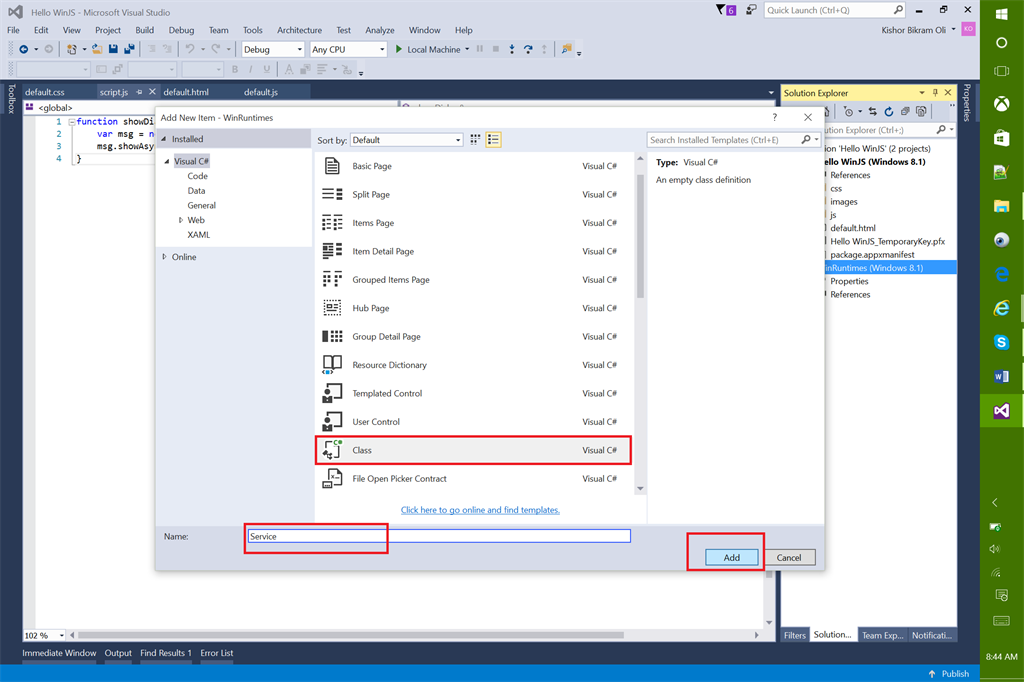Viewport: 1024px width, 682px height.
Task: Open the Error List panel
Action: [217, 653]
